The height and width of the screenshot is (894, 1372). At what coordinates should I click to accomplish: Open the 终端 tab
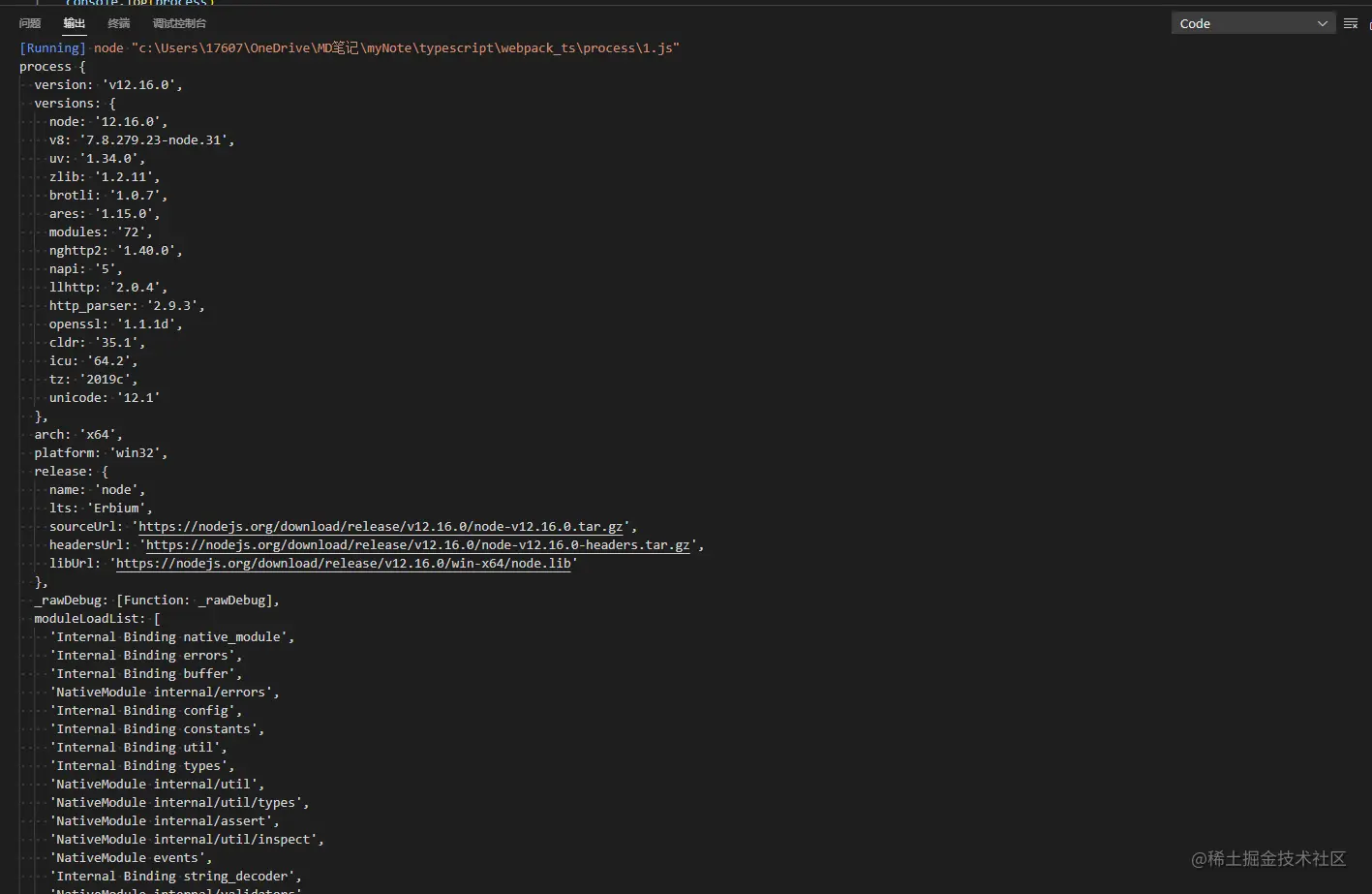click(x=119, y=23)
